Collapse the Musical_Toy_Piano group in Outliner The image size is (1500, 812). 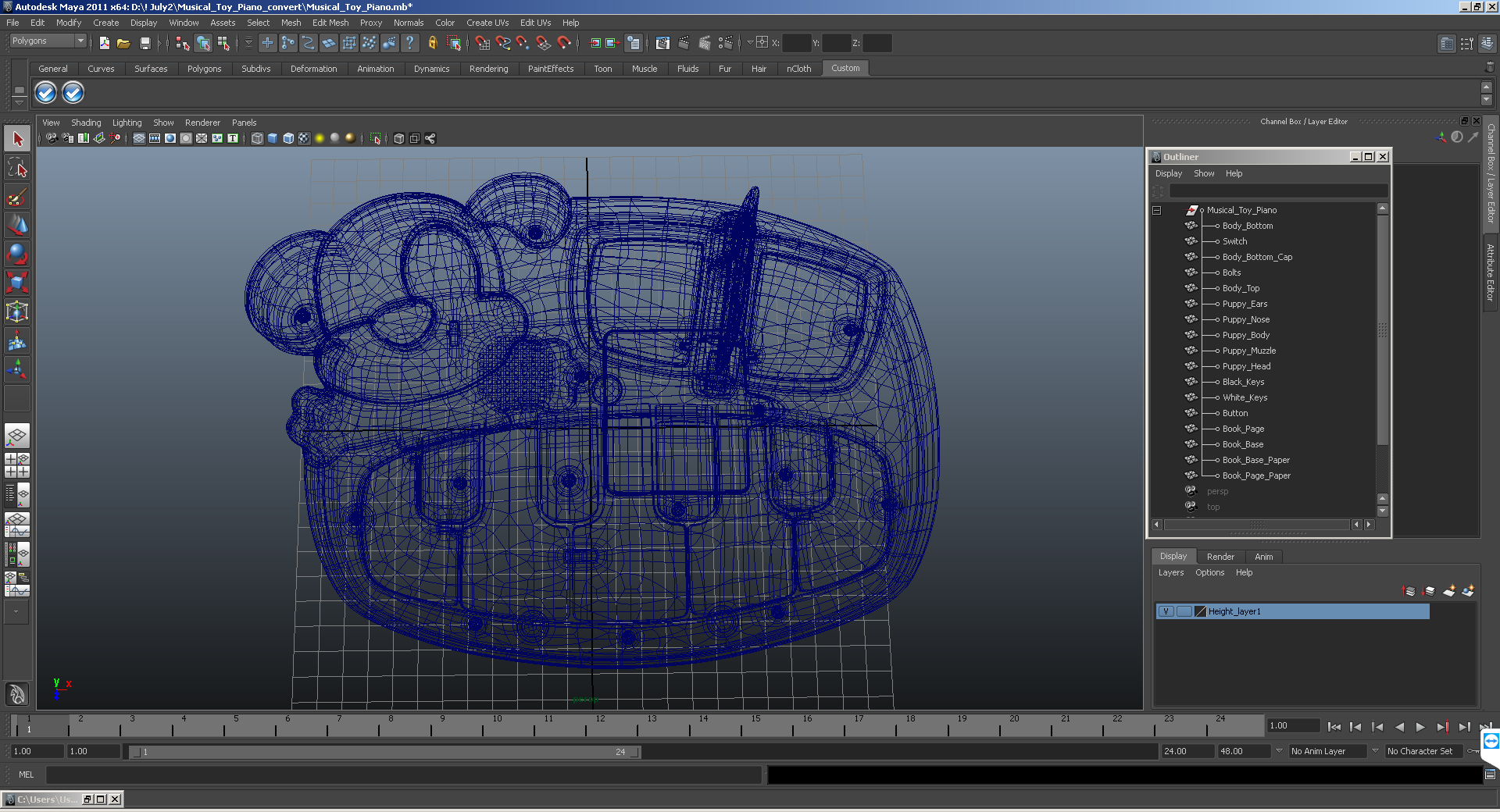(1157, 210)
